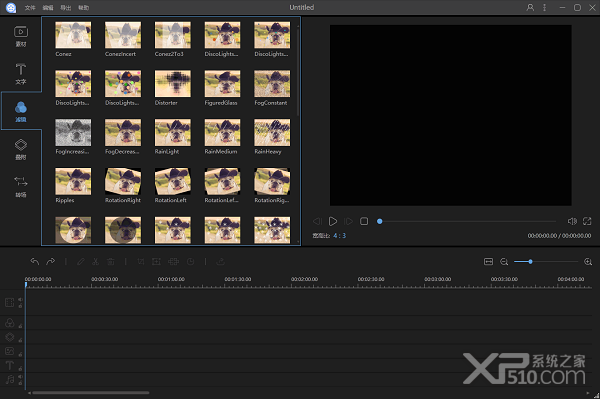
Task: Select the RotationLeft filter thumbnail
Action: [x=173, y=181]
